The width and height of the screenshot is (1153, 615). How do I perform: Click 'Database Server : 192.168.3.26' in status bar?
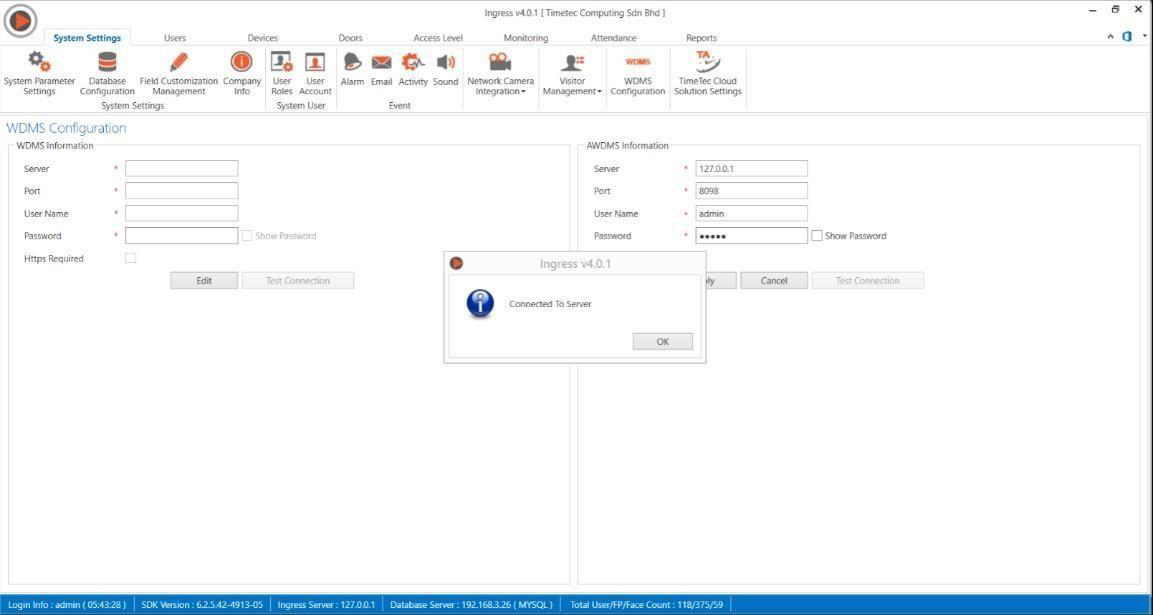(x=471, y=605)
